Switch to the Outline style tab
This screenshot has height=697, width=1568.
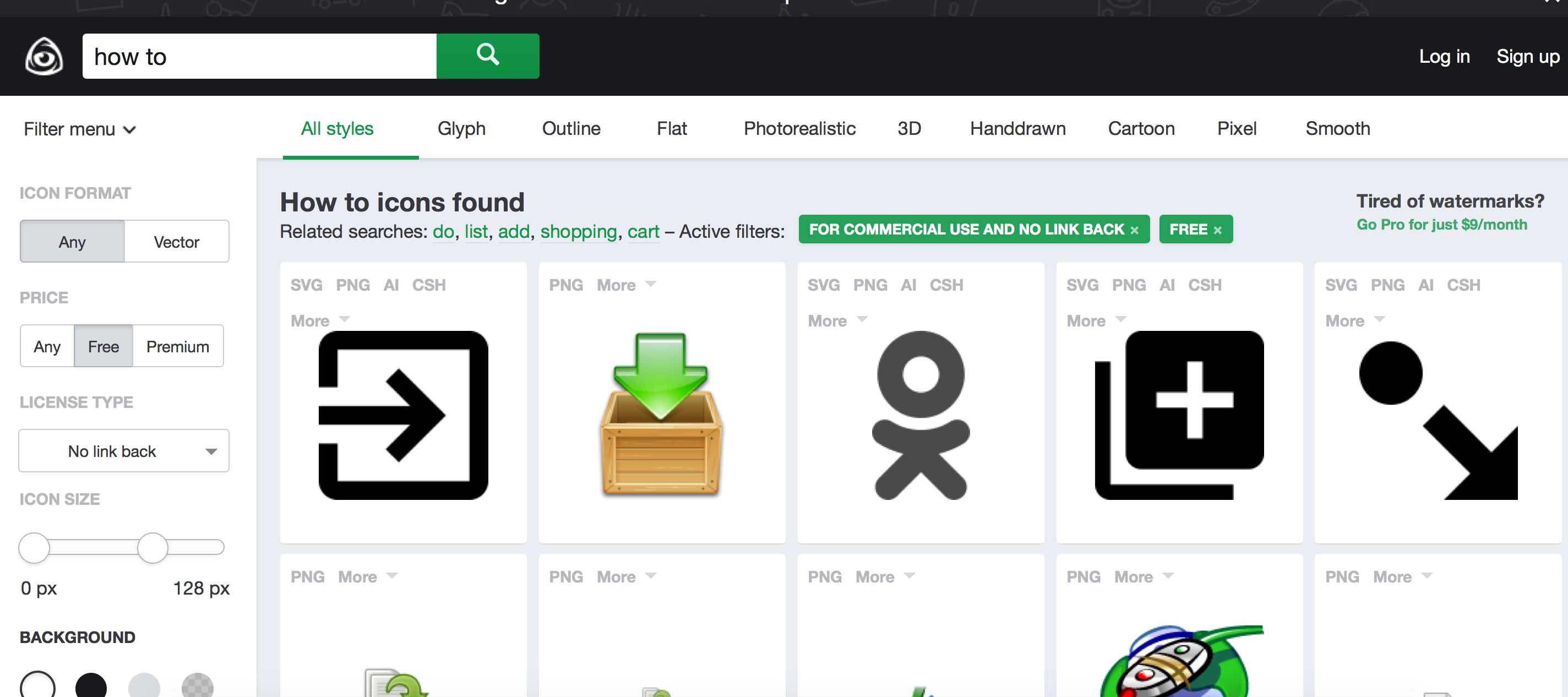coord(571,128)
